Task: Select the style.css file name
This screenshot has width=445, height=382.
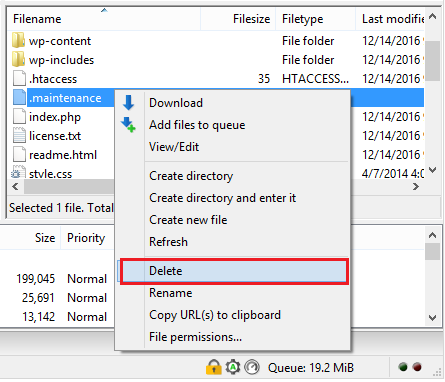Action: pyautogui.click(x=50, y=174)
